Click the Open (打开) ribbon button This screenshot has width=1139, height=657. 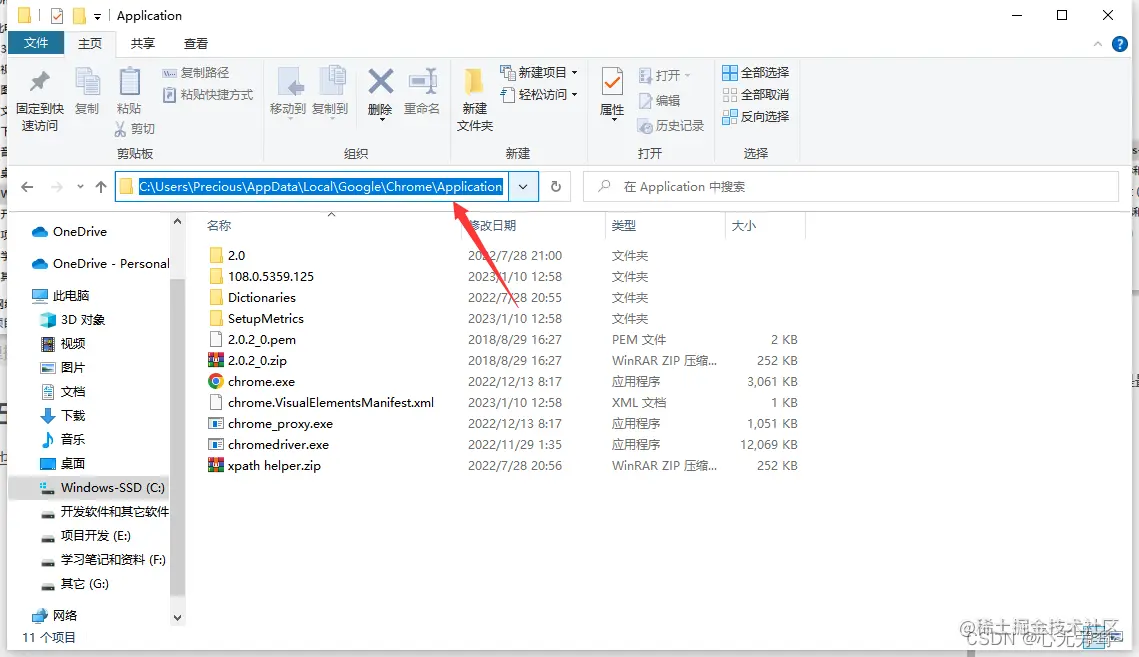tap(664, 76)
